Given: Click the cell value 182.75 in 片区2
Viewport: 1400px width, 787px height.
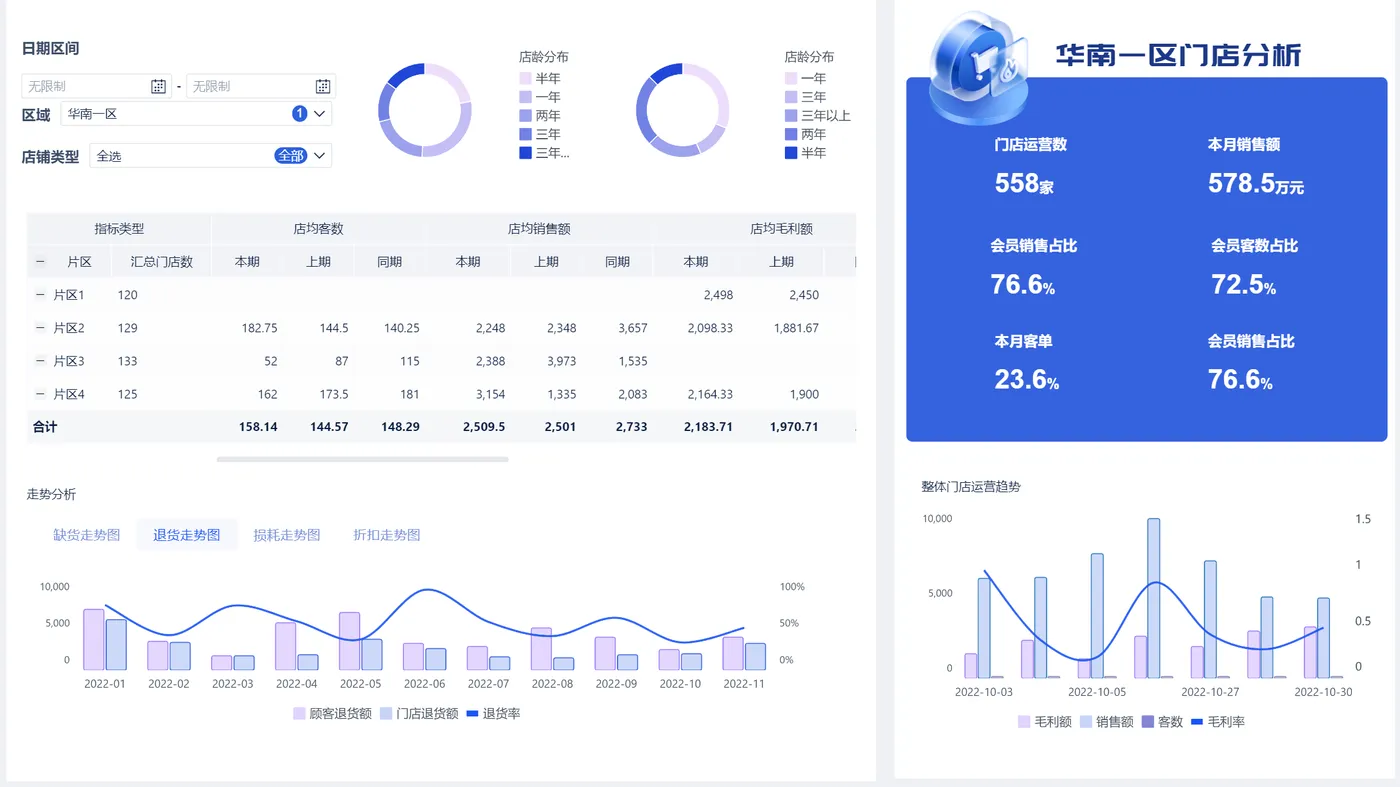Looking at the screenshot, I should [x=259, y=328].
